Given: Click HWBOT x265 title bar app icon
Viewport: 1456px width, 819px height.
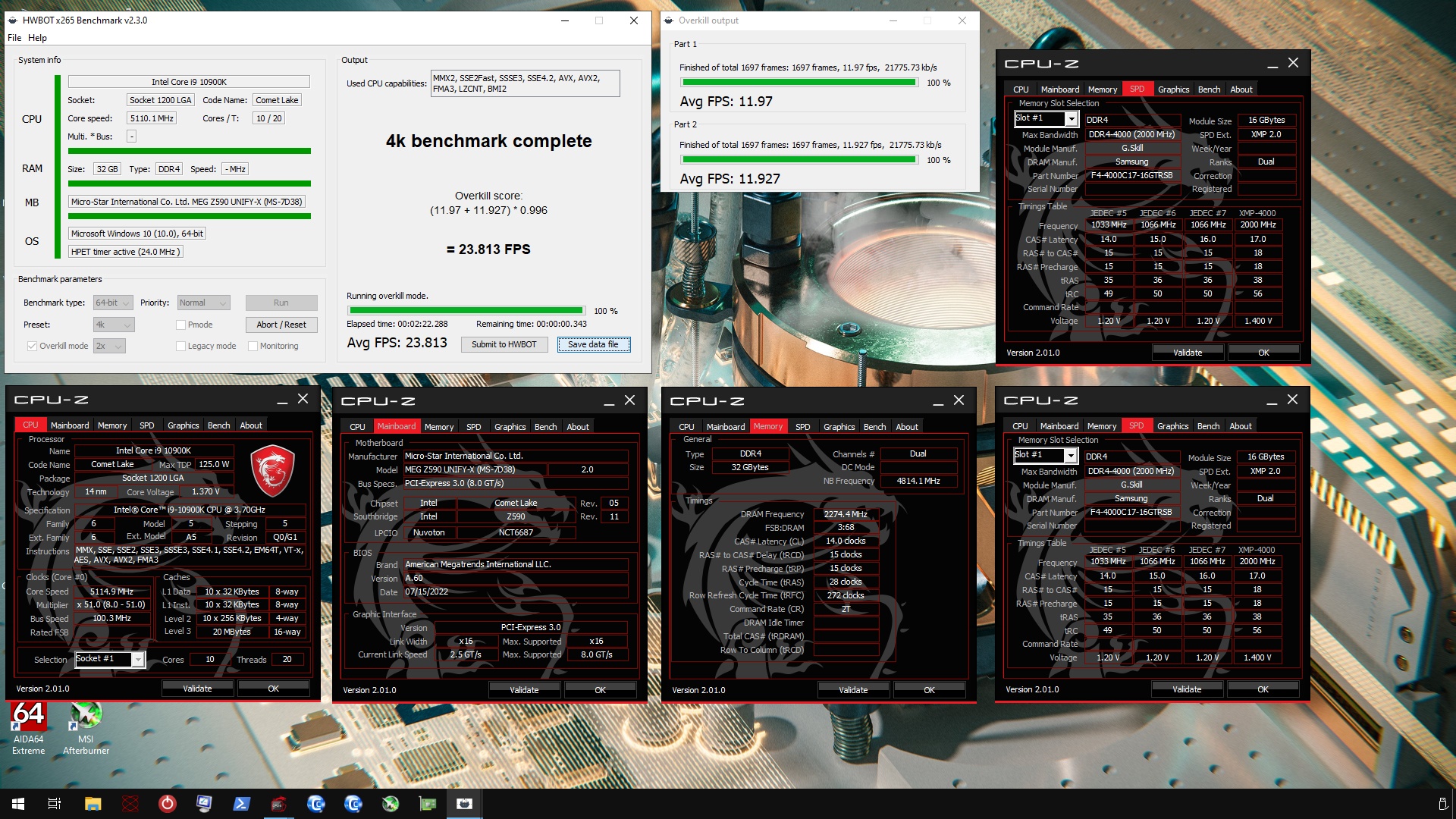Looking at the screenshot, I should tap(13, 20).
